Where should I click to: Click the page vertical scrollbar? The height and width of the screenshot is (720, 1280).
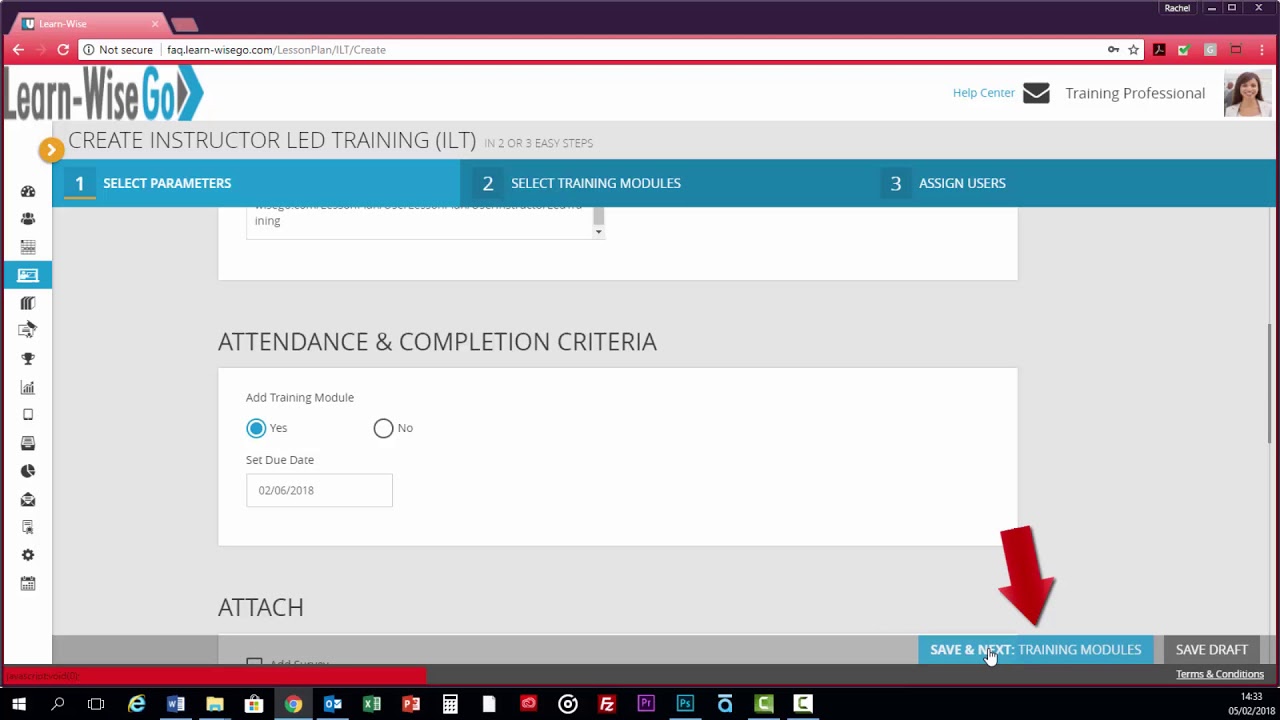pyautogui.click(x=1271, y=382)
